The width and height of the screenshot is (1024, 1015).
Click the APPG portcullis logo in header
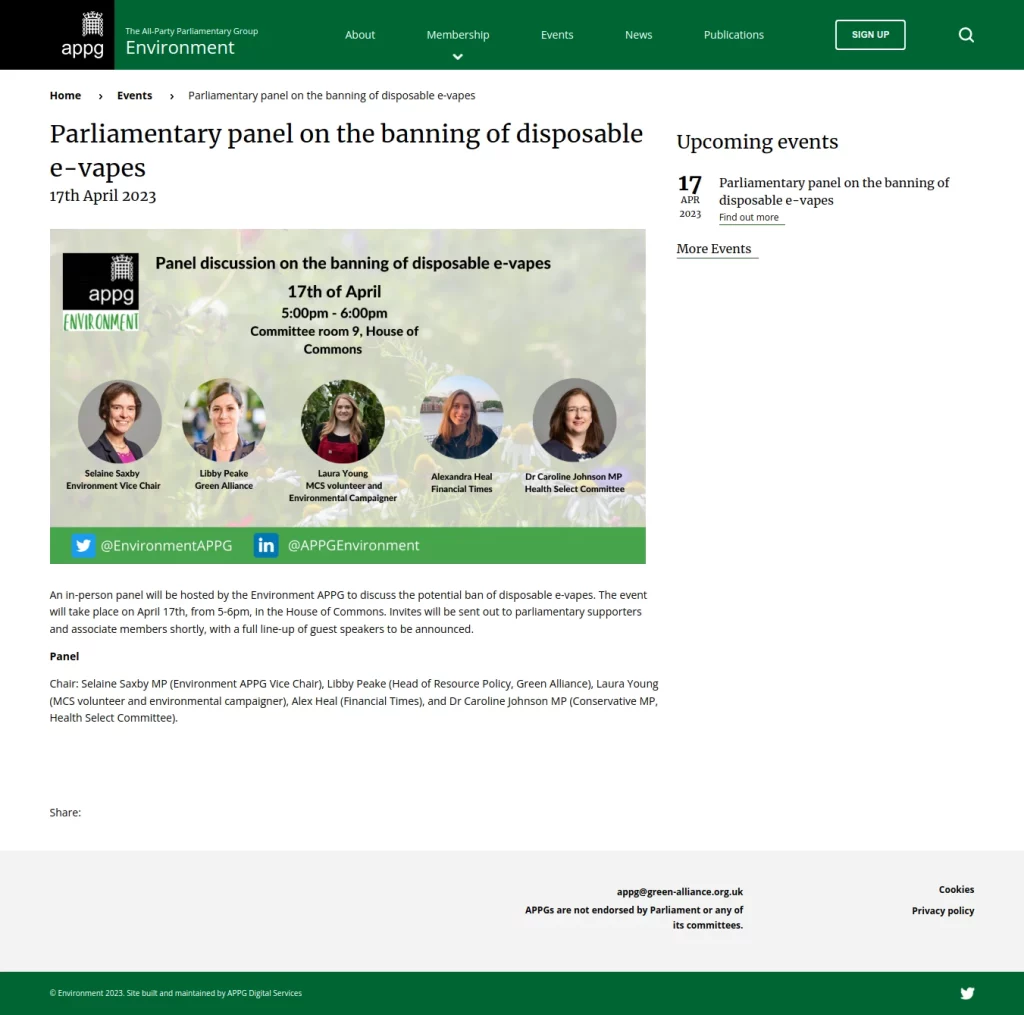tap(82, 35)
